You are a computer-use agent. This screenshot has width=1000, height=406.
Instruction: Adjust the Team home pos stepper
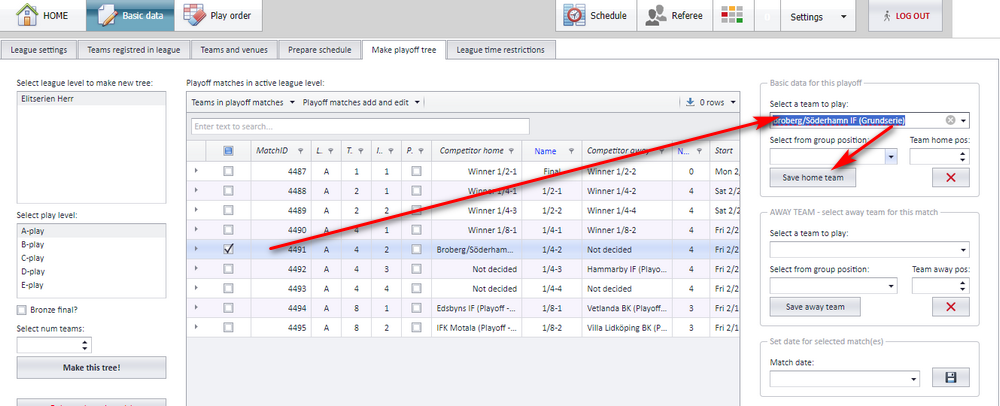pyautogui.click(x=964, y=156)
